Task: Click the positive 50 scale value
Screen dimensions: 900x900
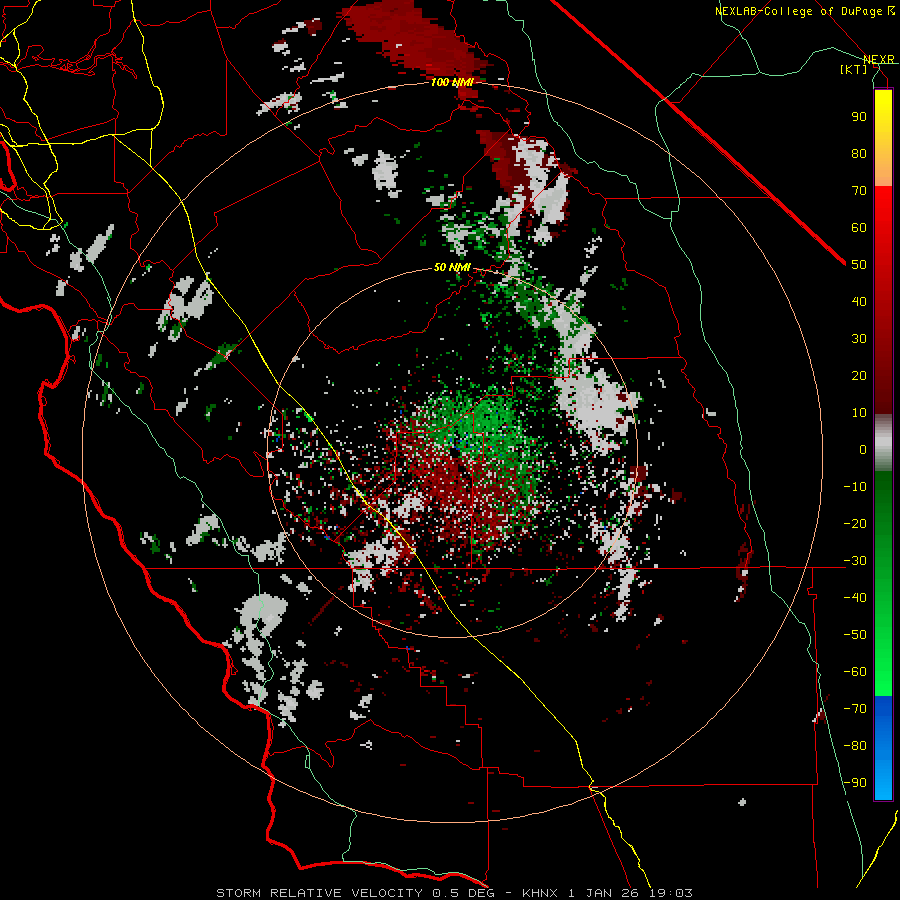Action: pos(859,265)
